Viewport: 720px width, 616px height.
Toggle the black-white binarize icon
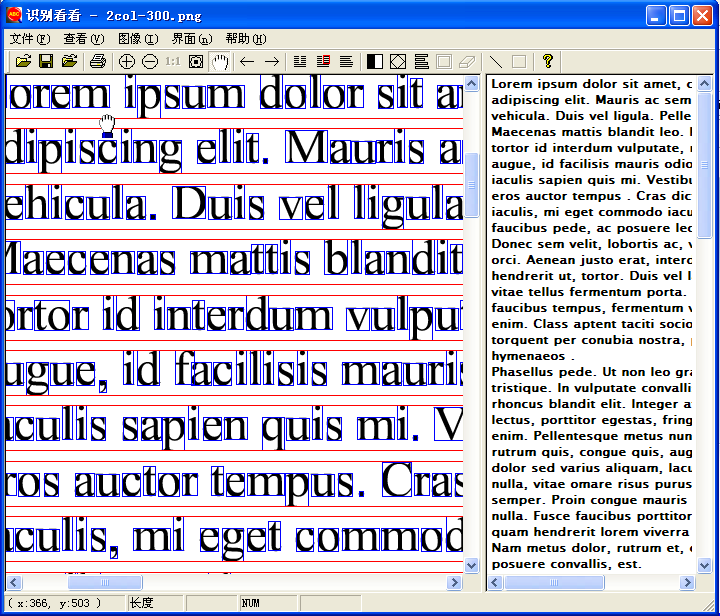click(x=375, y=62)
